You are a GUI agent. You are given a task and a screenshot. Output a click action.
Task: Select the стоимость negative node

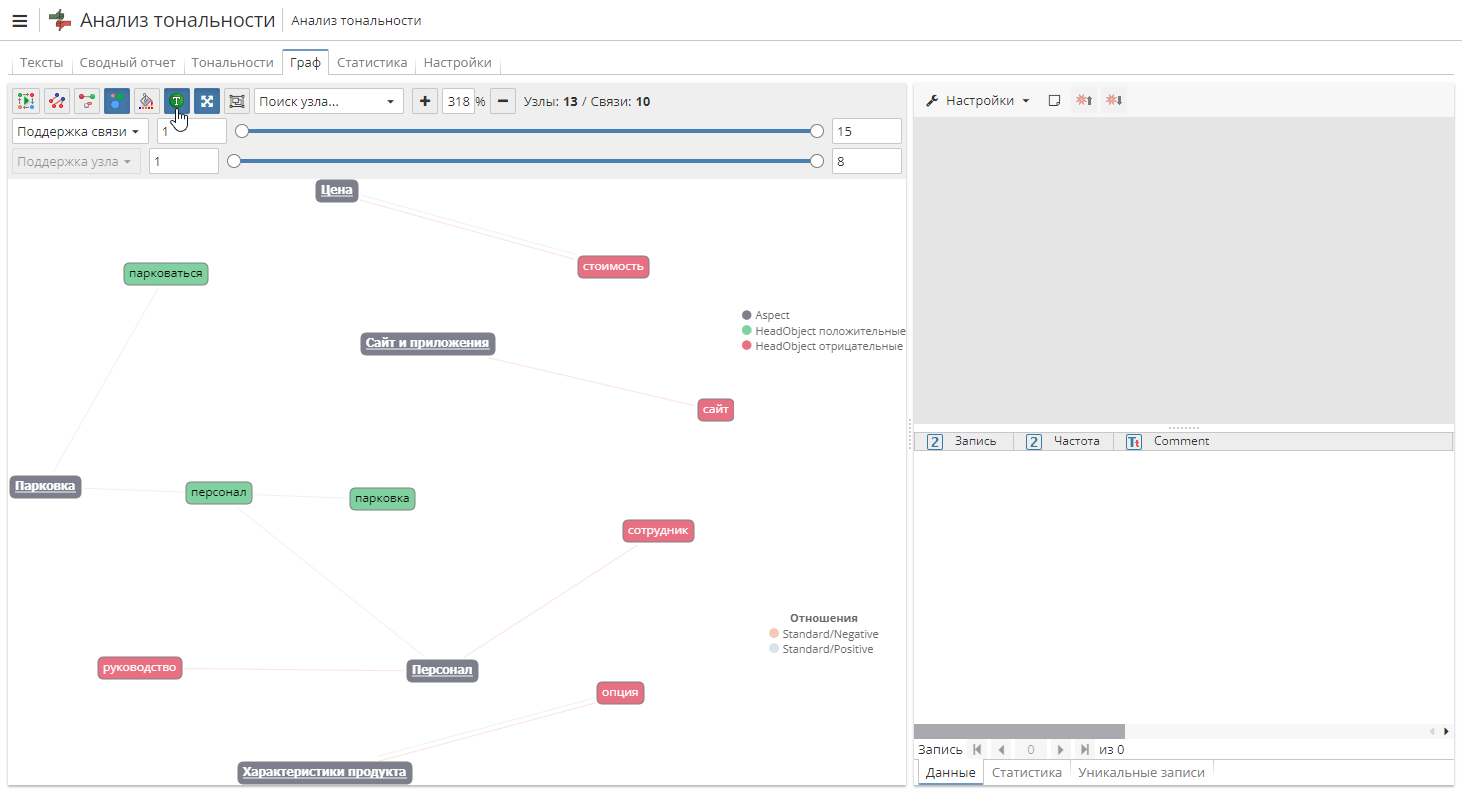614,267
